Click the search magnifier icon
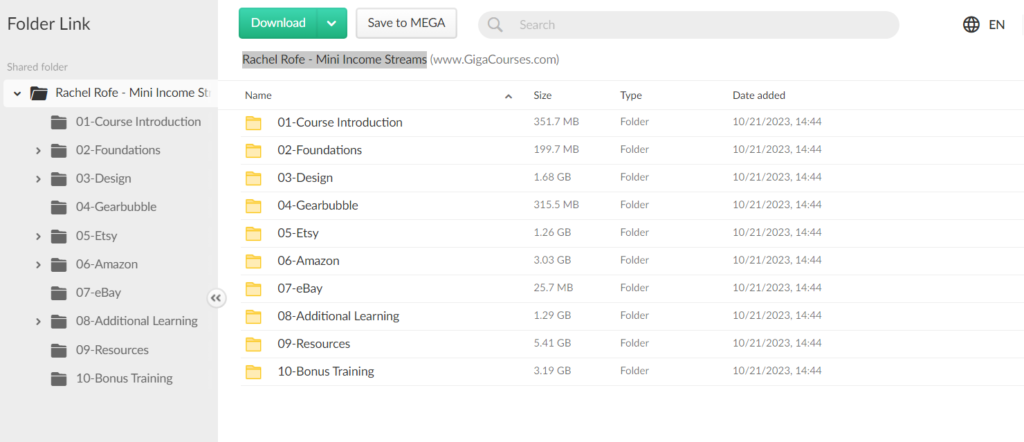The height and width of the screenshot is (442, 1024). tap(495, 25)
